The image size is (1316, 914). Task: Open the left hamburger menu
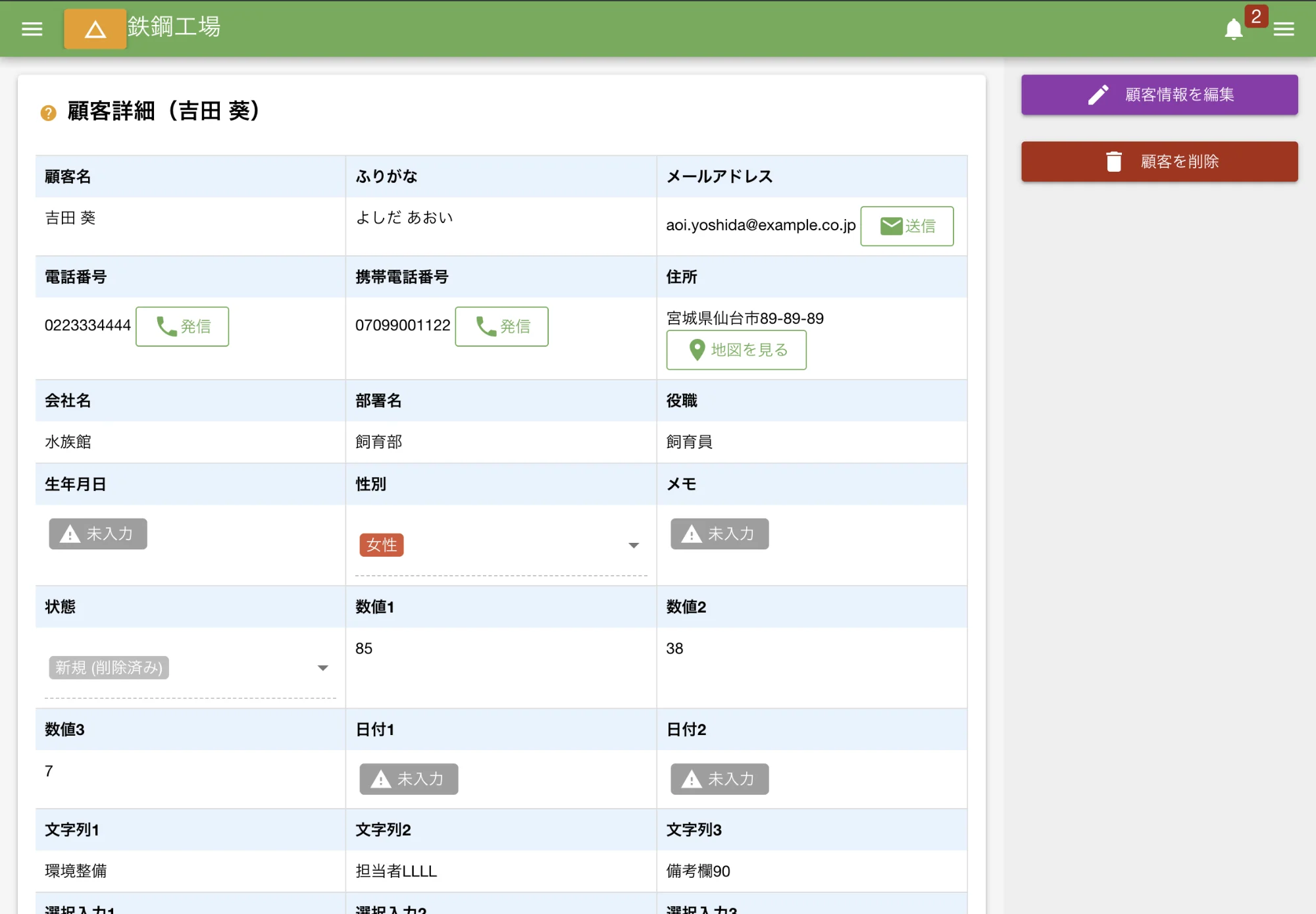coord(32,29)
